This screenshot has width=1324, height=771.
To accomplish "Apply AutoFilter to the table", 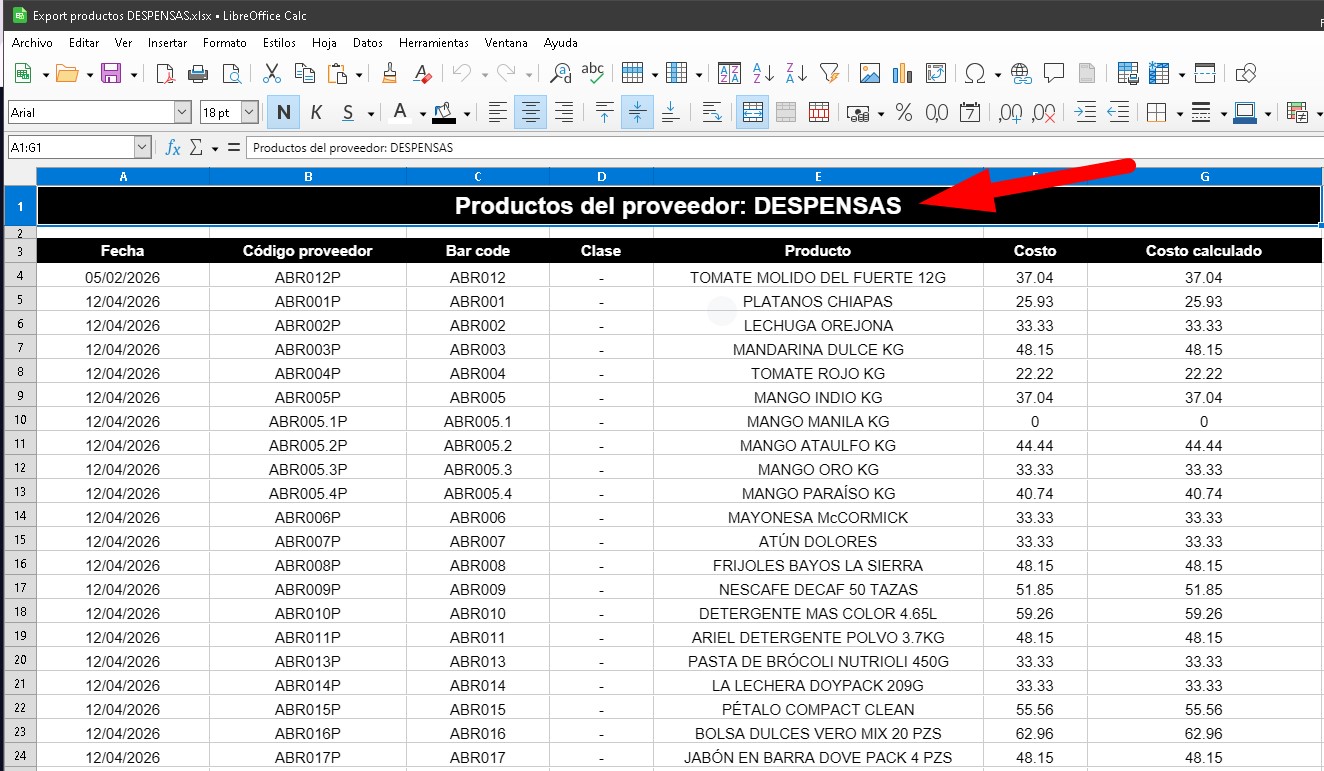I will 828,73.
